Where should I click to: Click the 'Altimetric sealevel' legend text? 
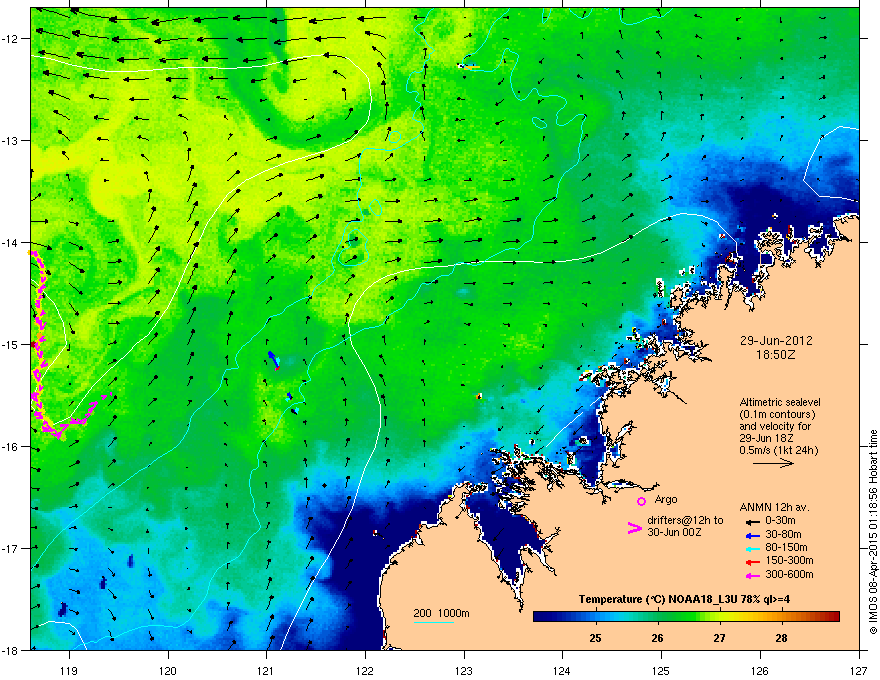point(780,402)
